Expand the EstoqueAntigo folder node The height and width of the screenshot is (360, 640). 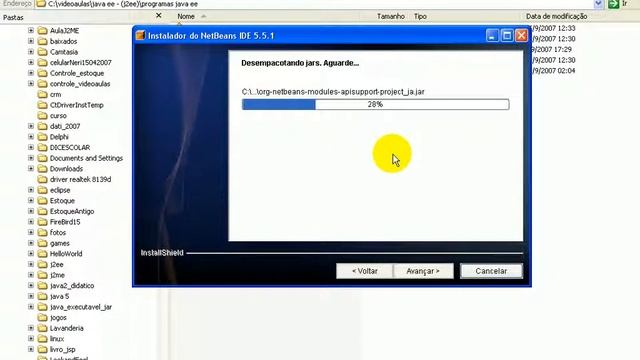(31, 211)
